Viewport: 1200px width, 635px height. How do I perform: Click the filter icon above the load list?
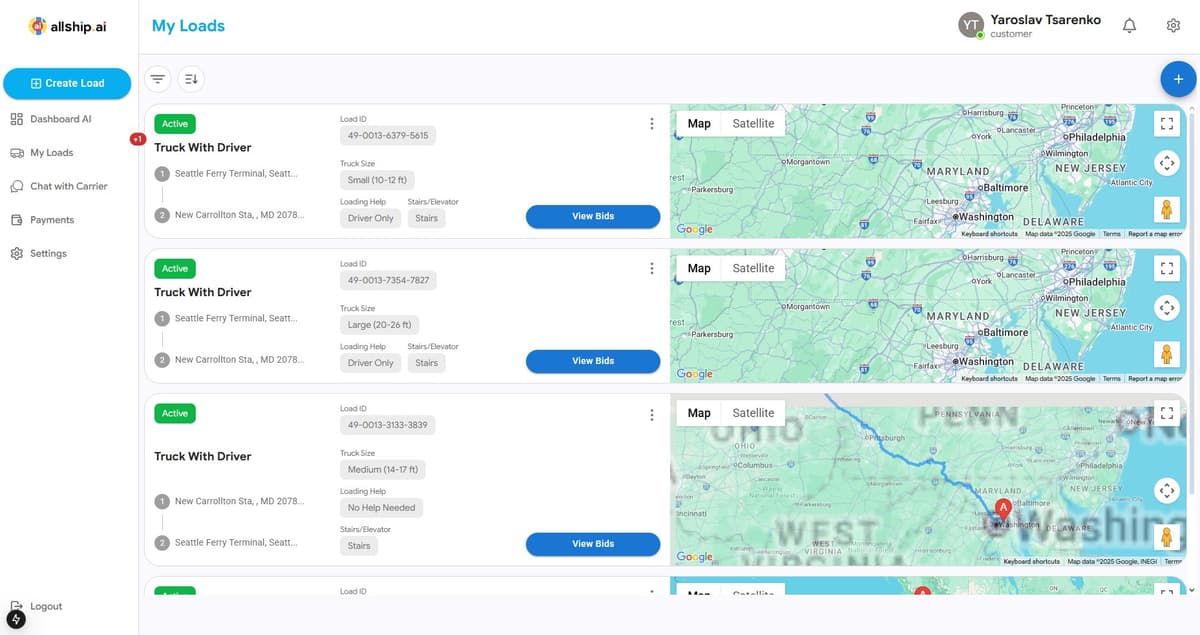pyautogui.click(x=157, y=78)
